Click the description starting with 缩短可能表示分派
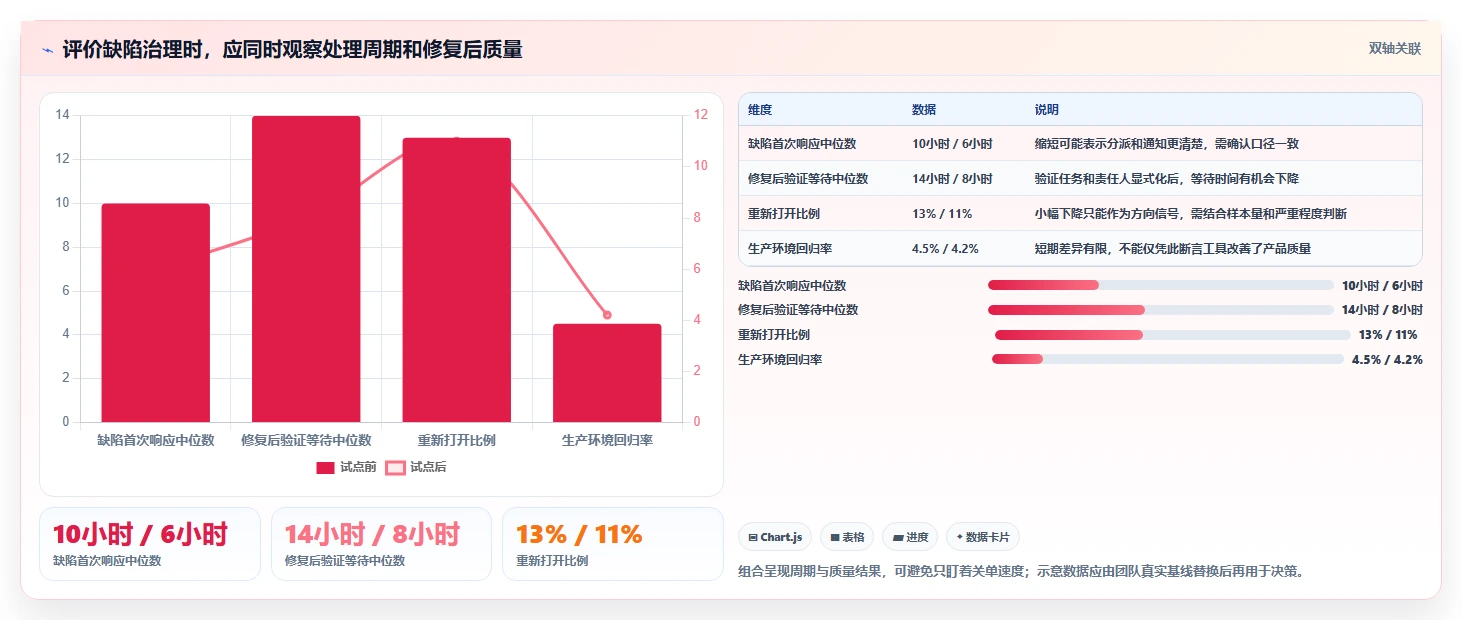The width and height of the screenshot is (1462, 620). 1167,144
